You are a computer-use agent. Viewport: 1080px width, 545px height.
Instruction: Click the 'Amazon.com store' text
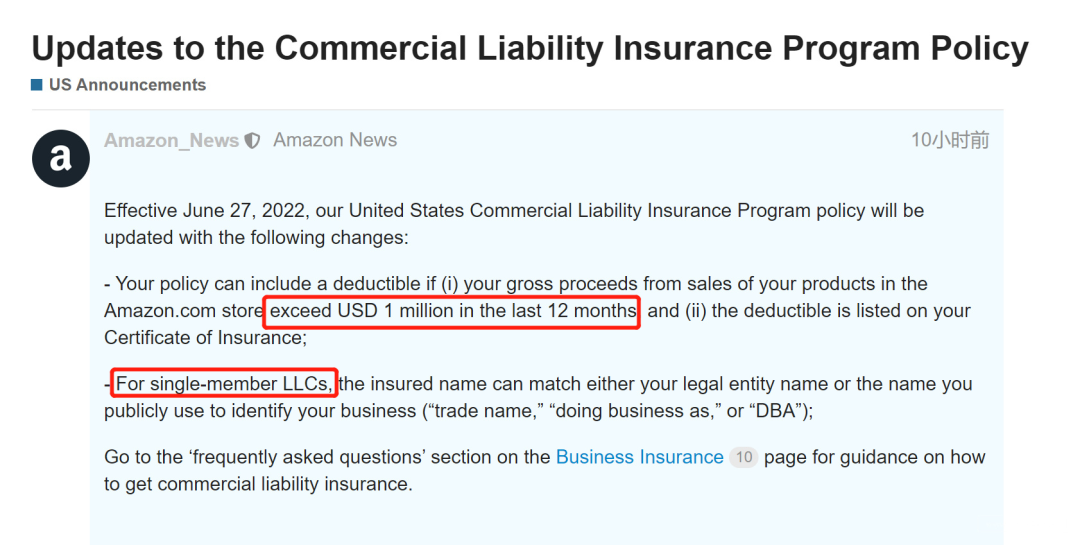(184, 311)
